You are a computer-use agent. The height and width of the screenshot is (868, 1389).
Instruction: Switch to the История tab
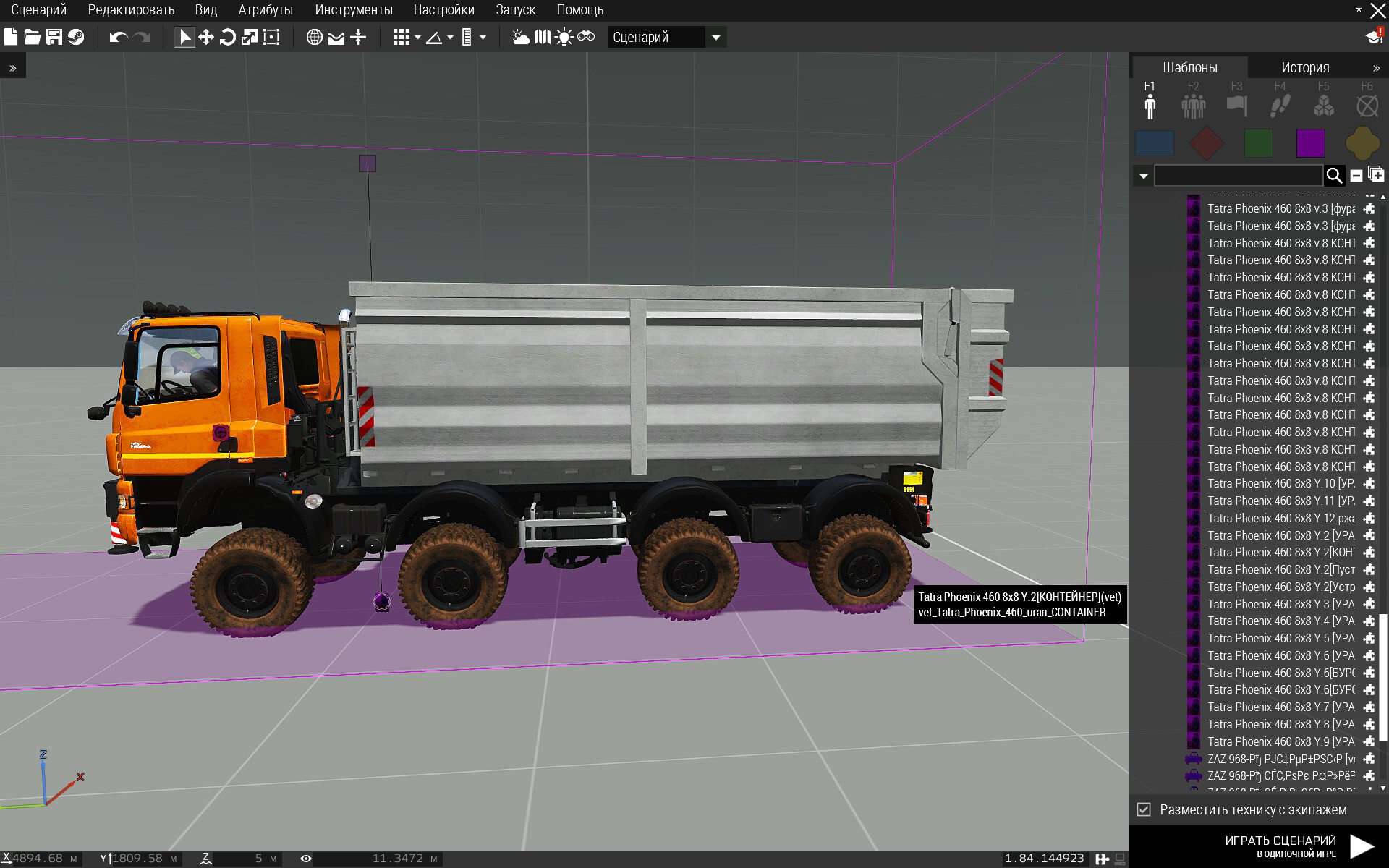(1304, 67)
